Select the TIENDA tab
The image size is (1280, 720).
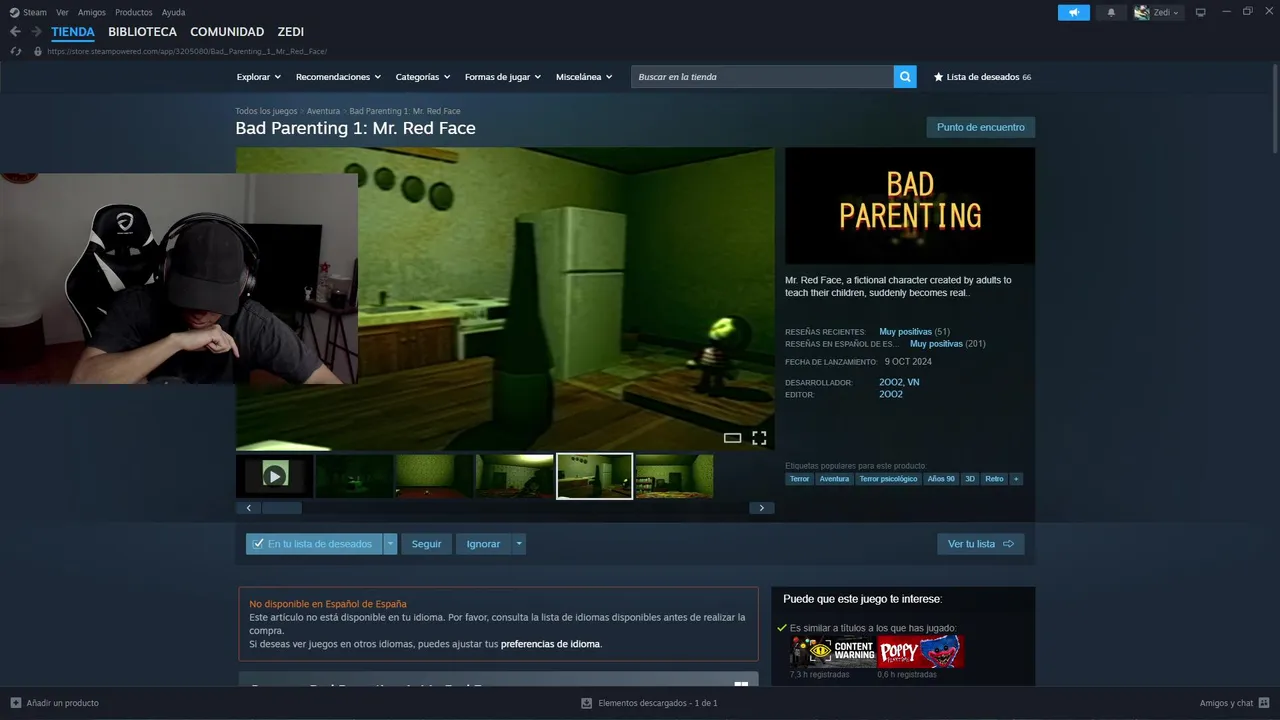pyautogui.click(x=73, y=32)
